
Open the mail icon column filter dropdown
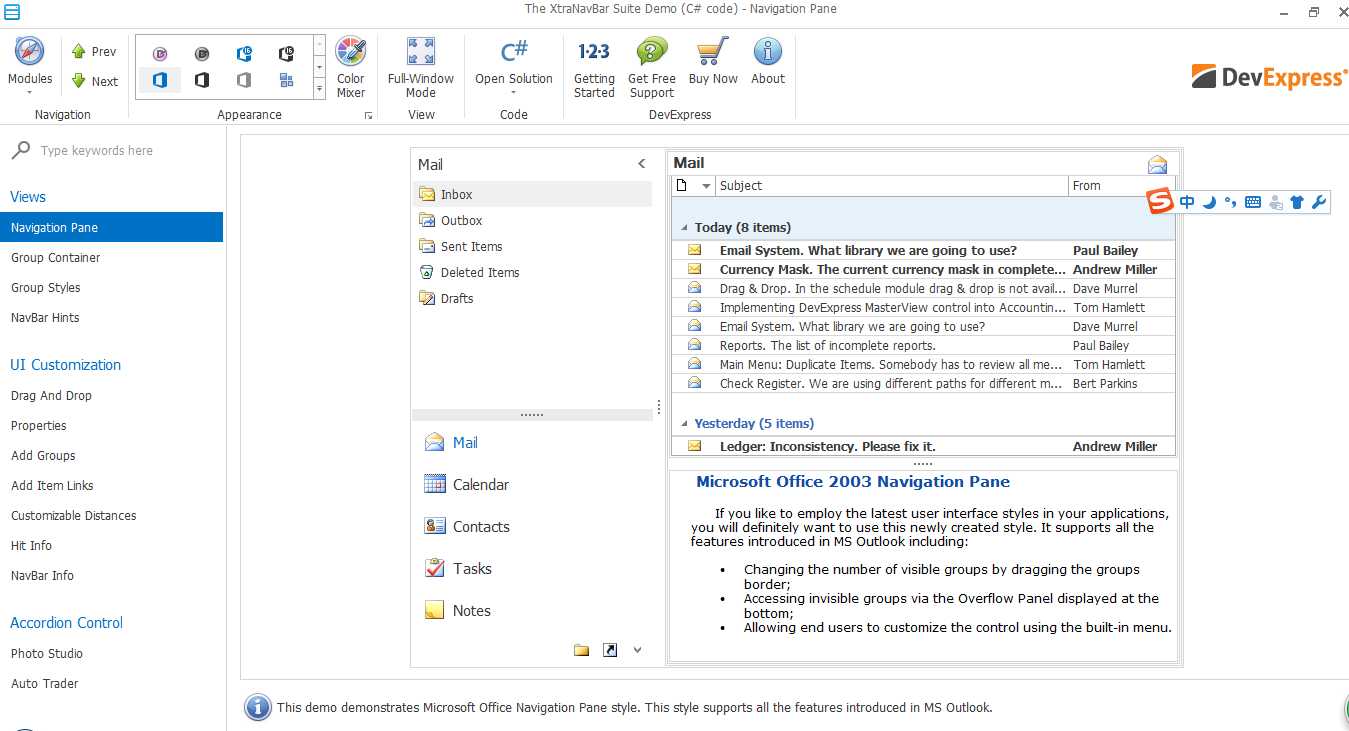tap(706, 186)
